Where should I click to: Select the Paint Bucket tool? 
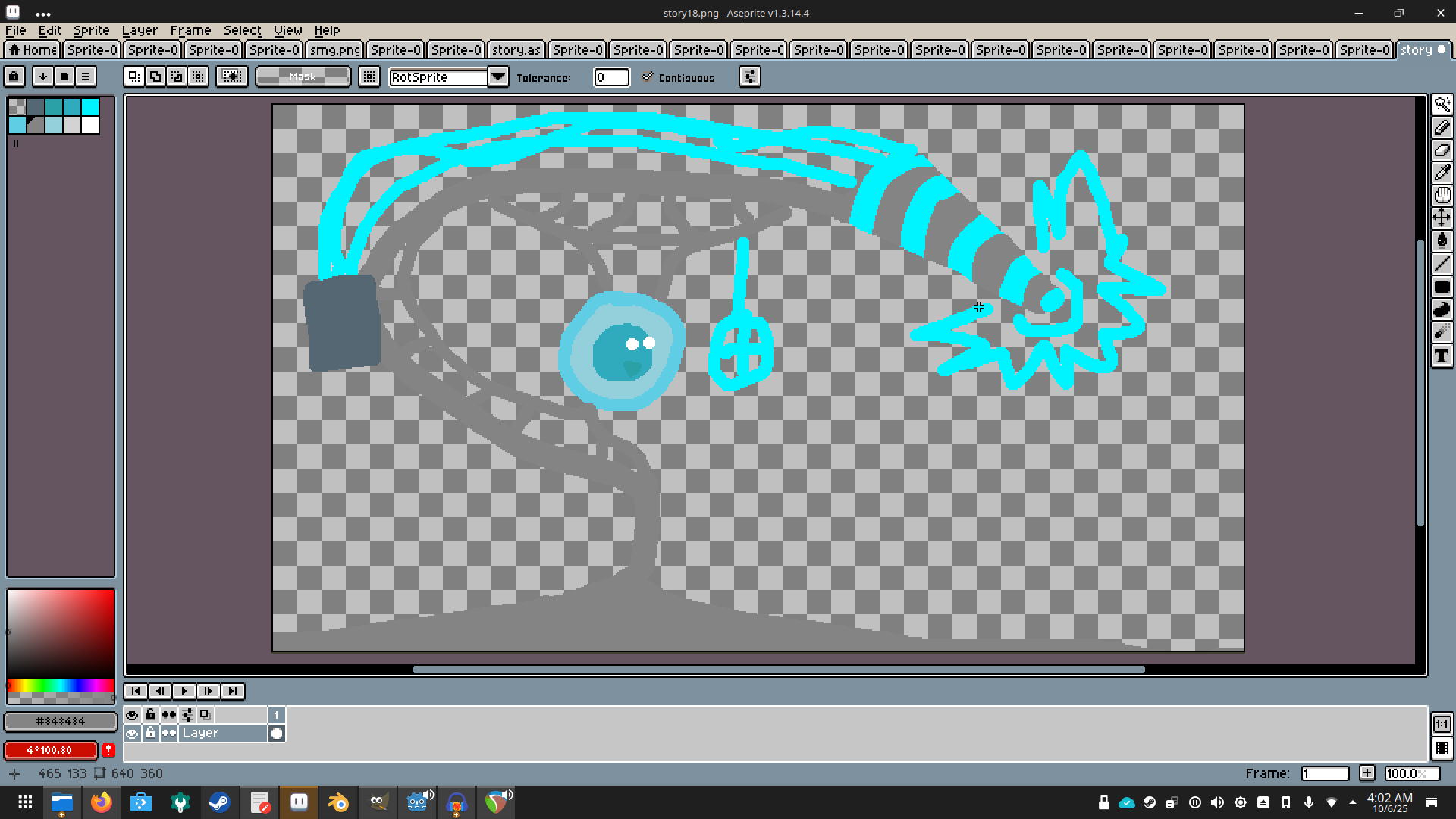(1442, 241)
